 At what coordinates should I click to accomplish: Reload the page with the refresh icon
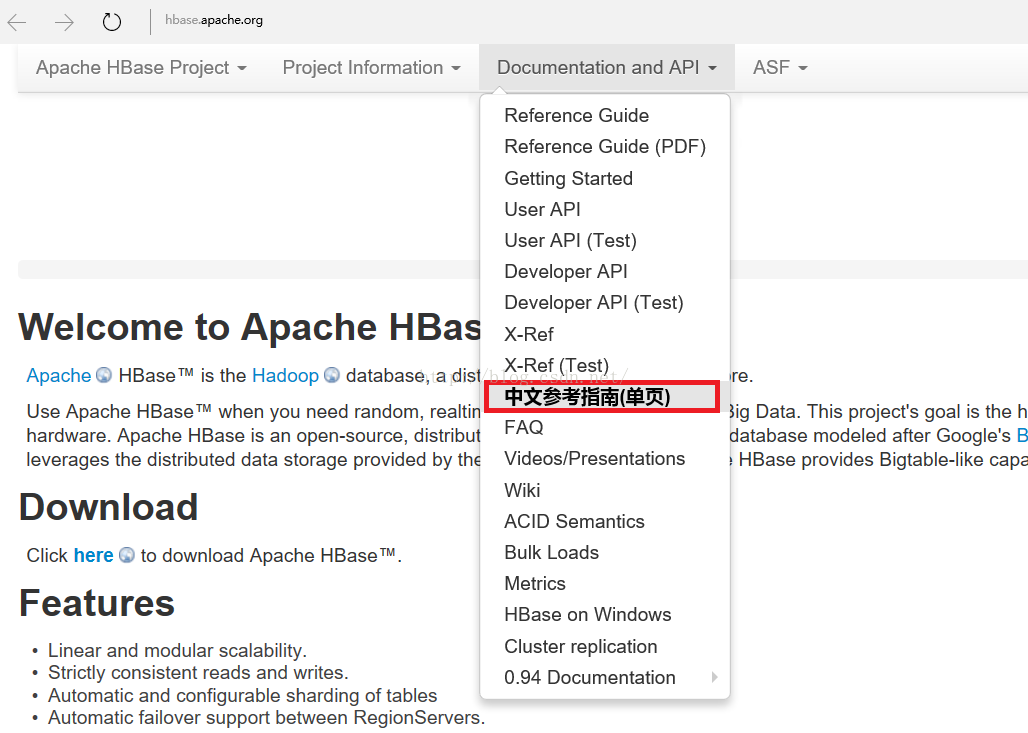point(112,22)
